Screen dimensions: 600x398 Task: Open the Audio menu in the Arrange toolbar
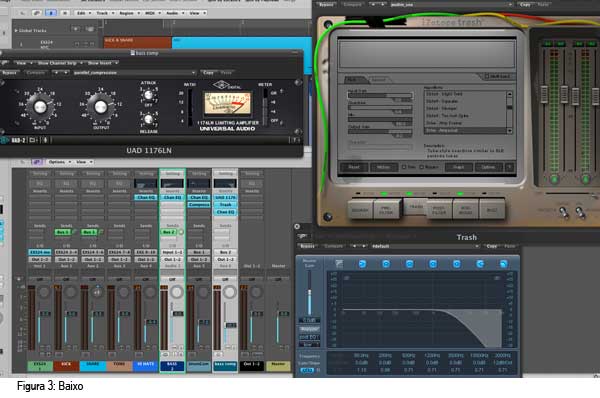[174, 13]
